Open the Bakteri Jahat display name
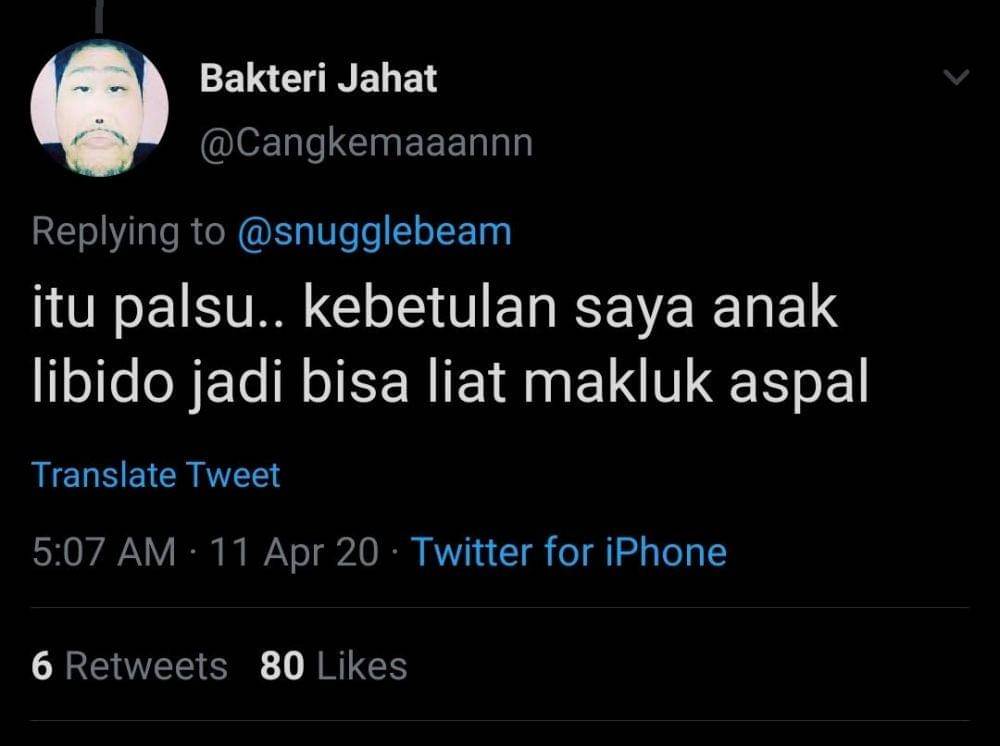 coord(318,78)
